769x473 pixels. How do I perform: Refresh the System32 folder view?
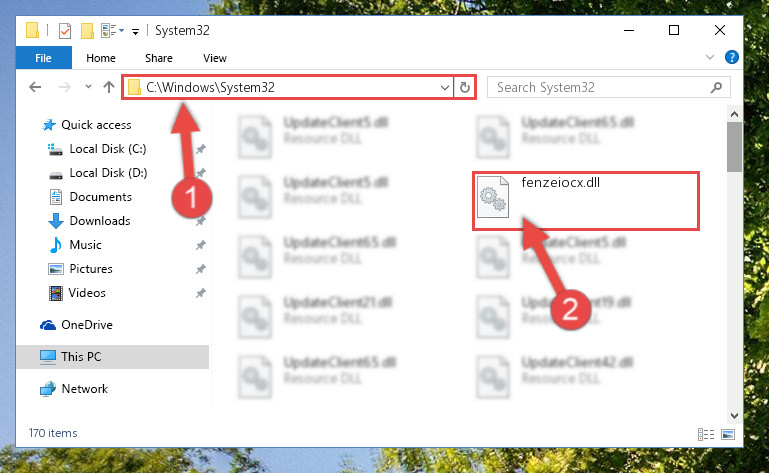tap(464, 88)
